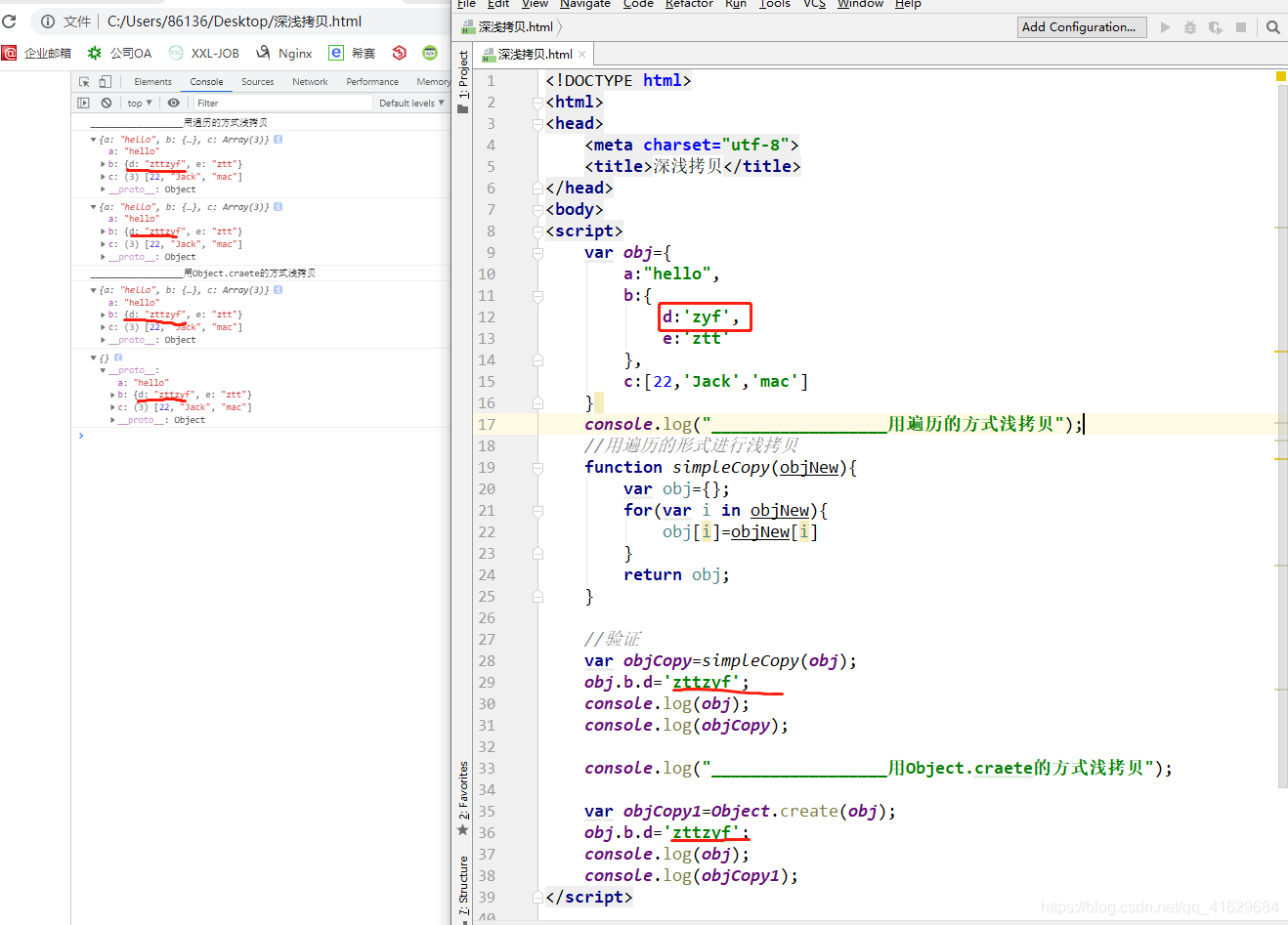Viewport: 1288px width, 925px height.
Task: Click Run with Coverage icon in IDE toolbar
Action: coord(1216,27)
